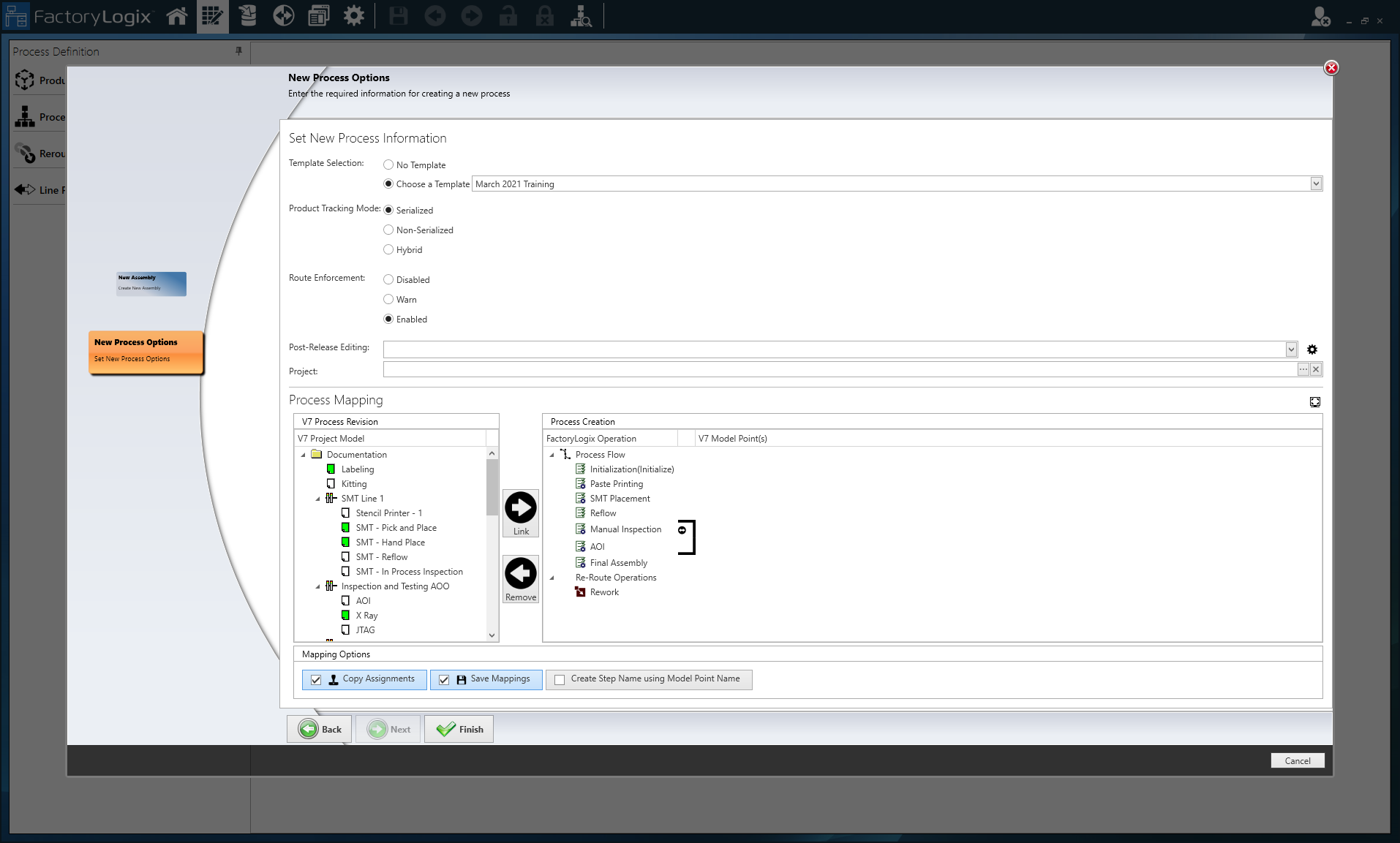Viewport: 1400px width, 843px height.
Task: Click the Lock padlock icon in the toolbar
Action: (x=544, y=15)
